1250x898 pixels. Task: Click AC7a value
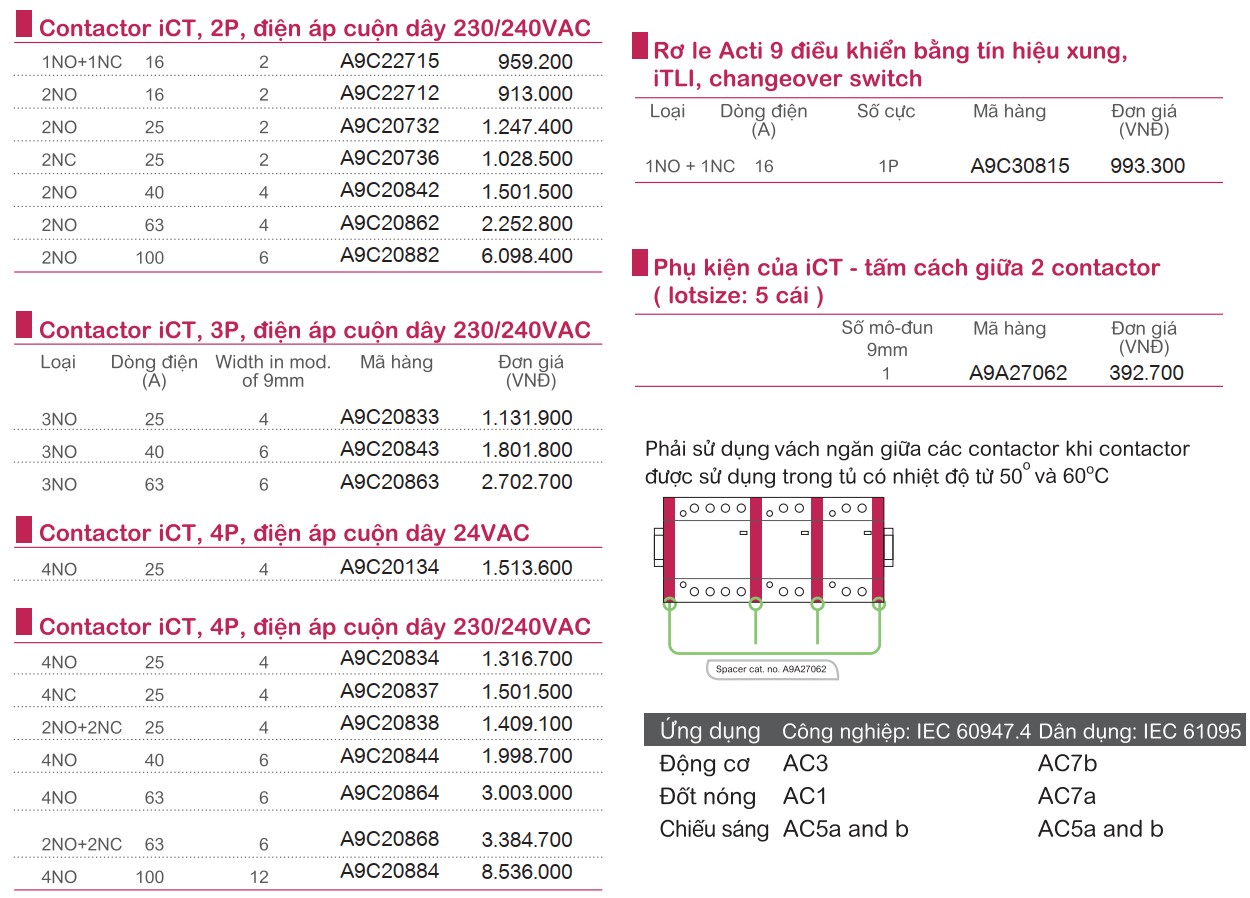tap(1067, 797)
